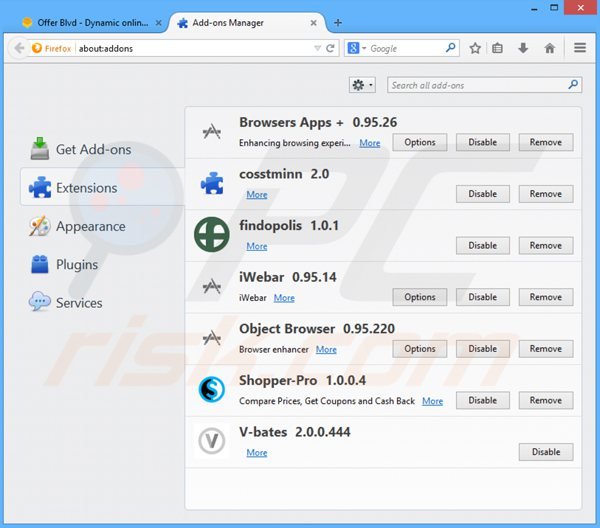Click the Browsers Apps + extension icon

pos(212,132)
